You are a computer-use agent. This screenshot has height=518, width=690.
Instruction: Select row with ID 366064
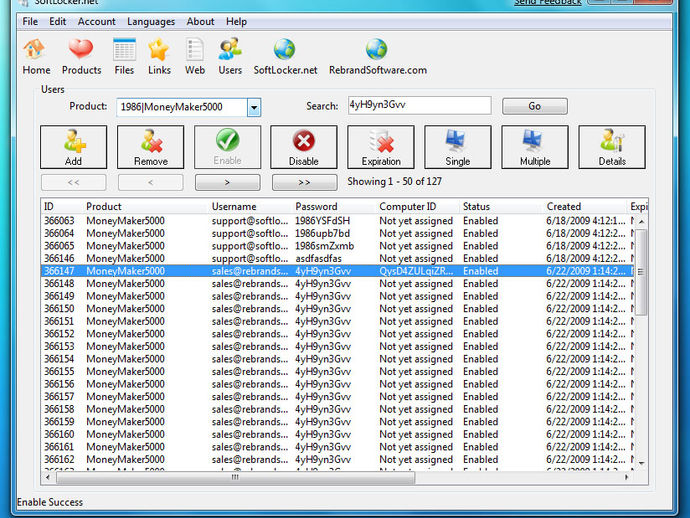point(338,233)
